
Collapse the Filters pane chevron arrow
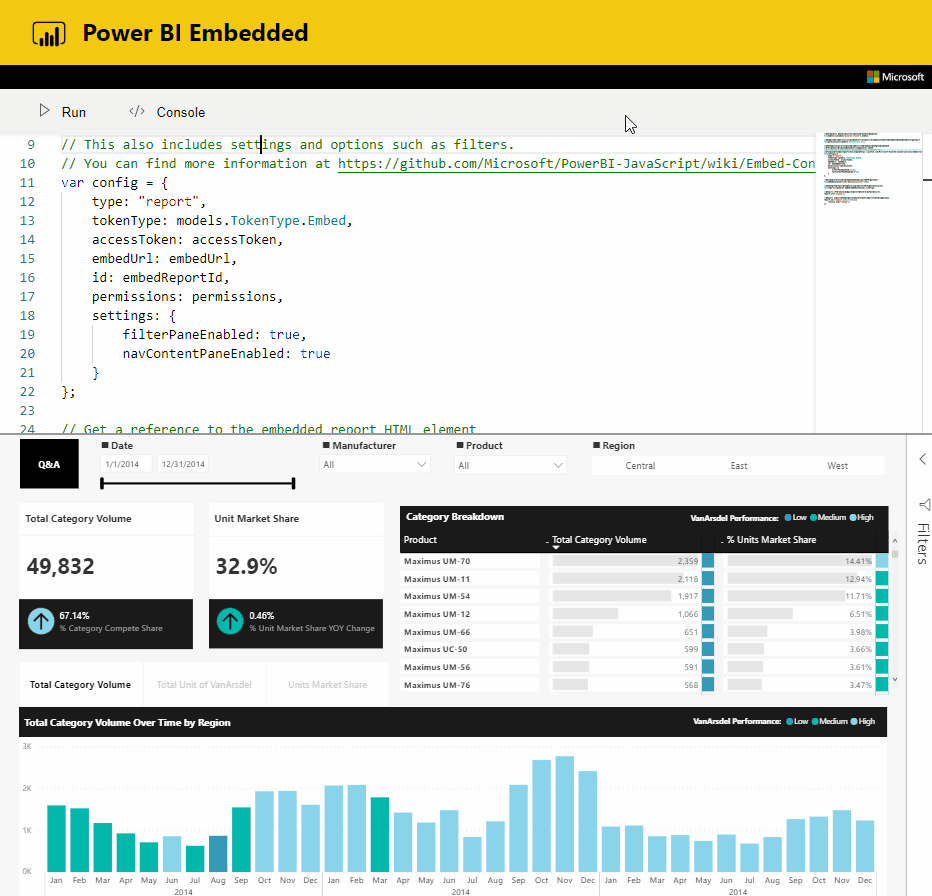pyautogui.click(x=922, y=458)
